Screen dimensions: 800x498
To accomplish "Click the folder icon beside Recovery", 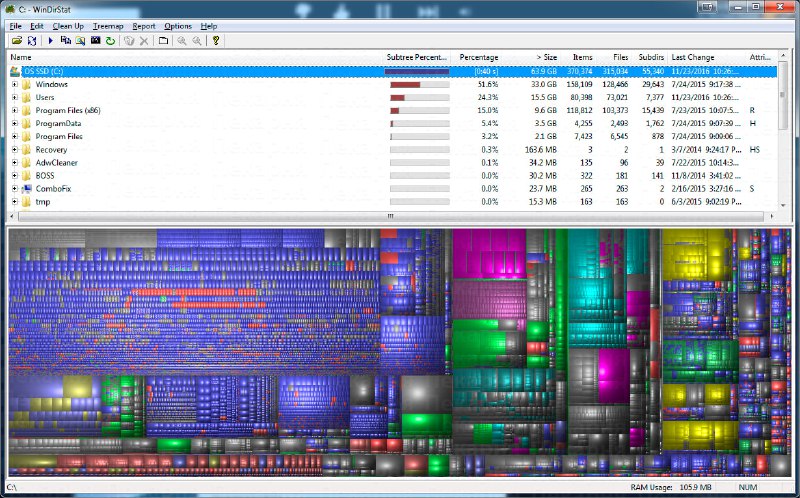I will click(26, 150).
